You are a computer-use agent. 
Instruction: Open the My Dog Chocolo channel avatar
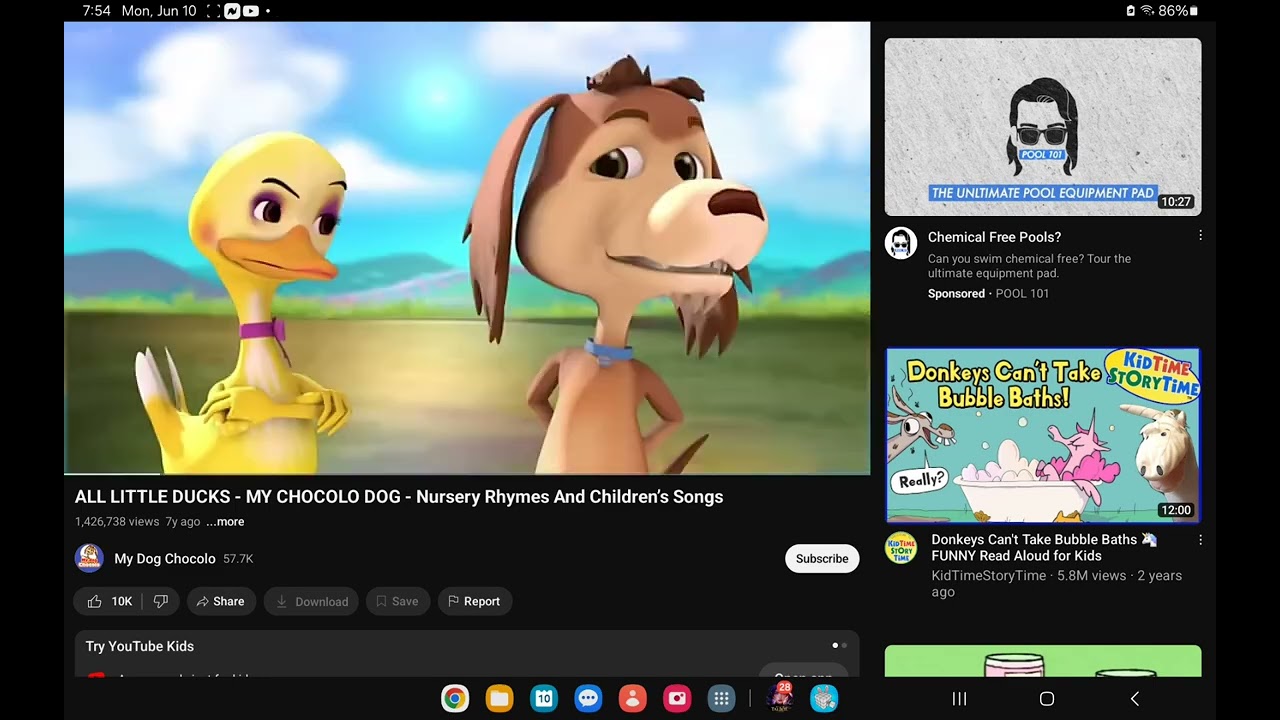89,558
